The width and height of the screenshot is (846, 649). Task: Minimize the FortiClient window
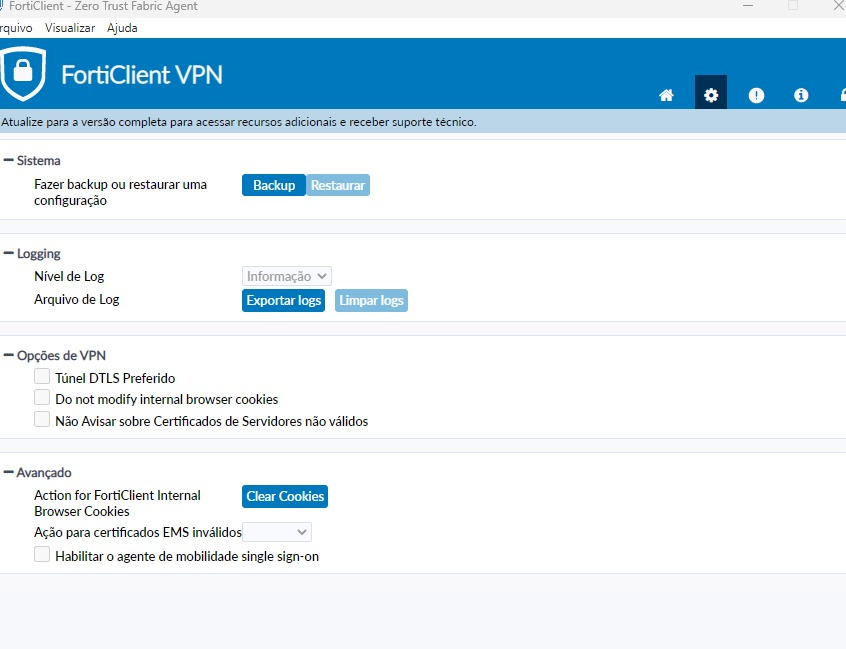click(748, 5)
